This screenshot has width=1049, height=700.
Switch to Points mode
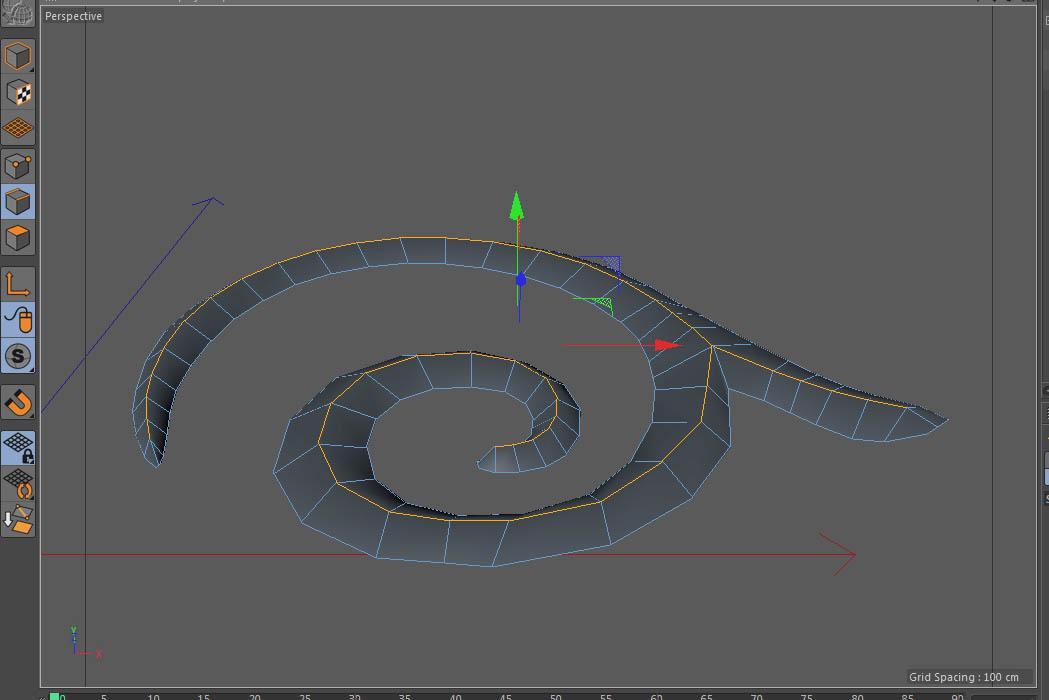[x=18, y=166]
